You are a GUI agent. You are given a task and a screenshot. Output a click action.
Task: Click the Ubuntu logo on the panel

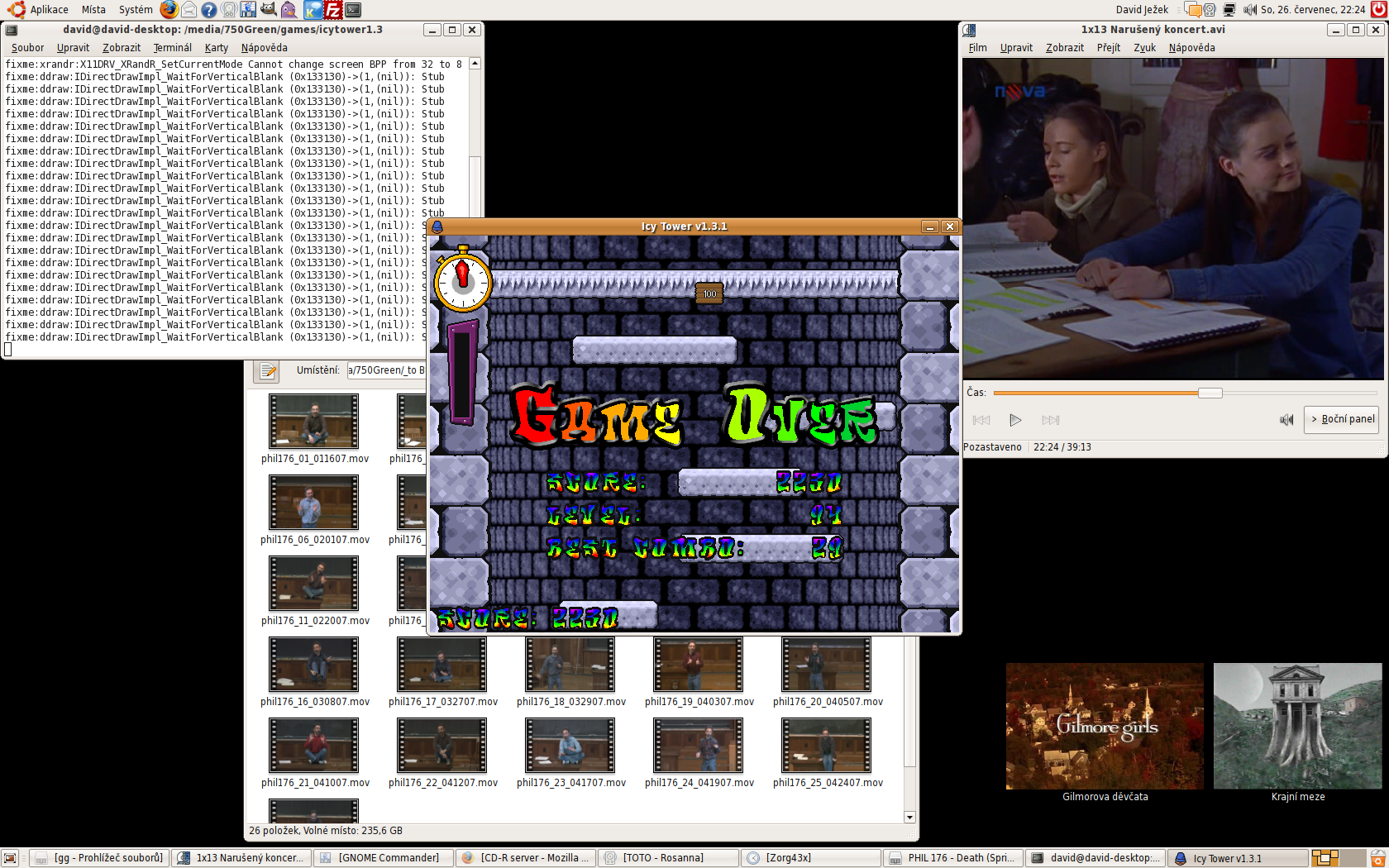tap(17, 10)
